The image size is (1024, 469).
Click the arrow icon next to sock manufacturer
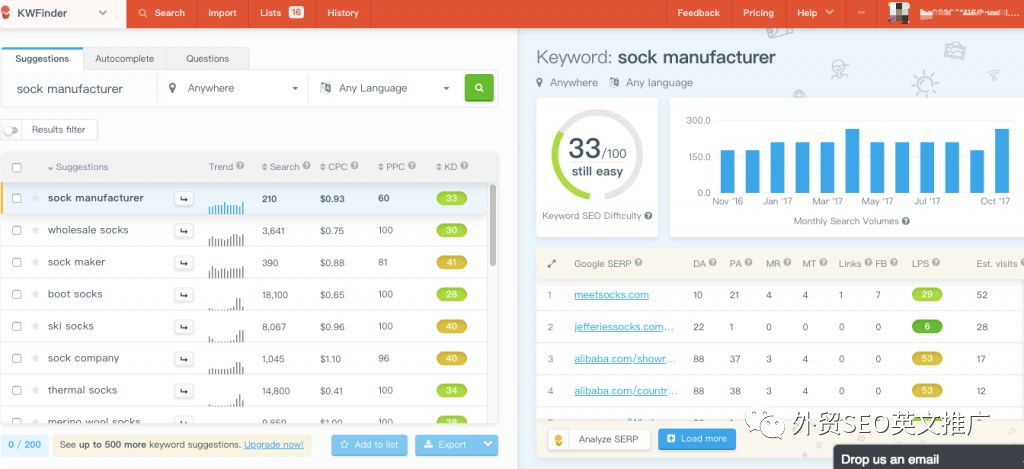(184, 199)
